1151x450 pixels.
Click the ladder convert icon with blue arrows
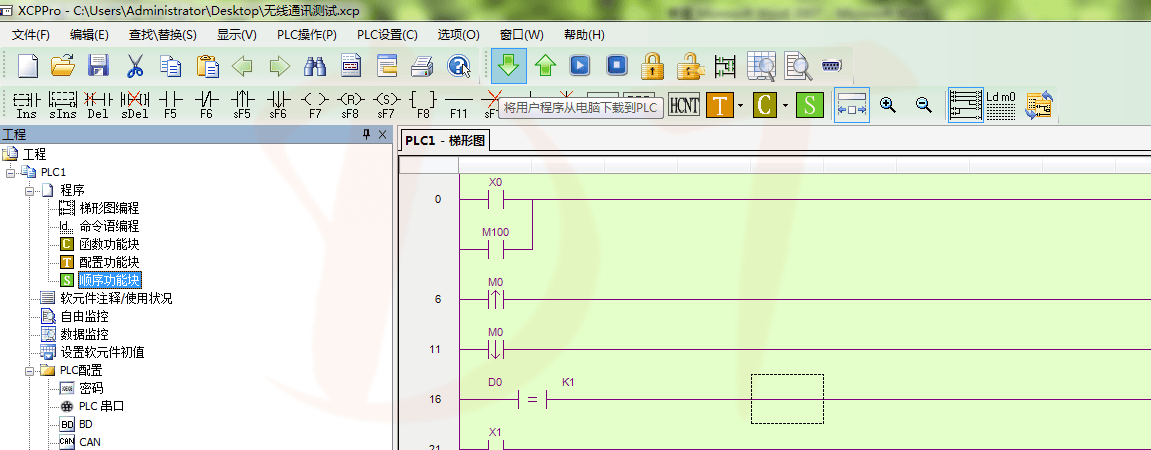tap(1039, 105)
